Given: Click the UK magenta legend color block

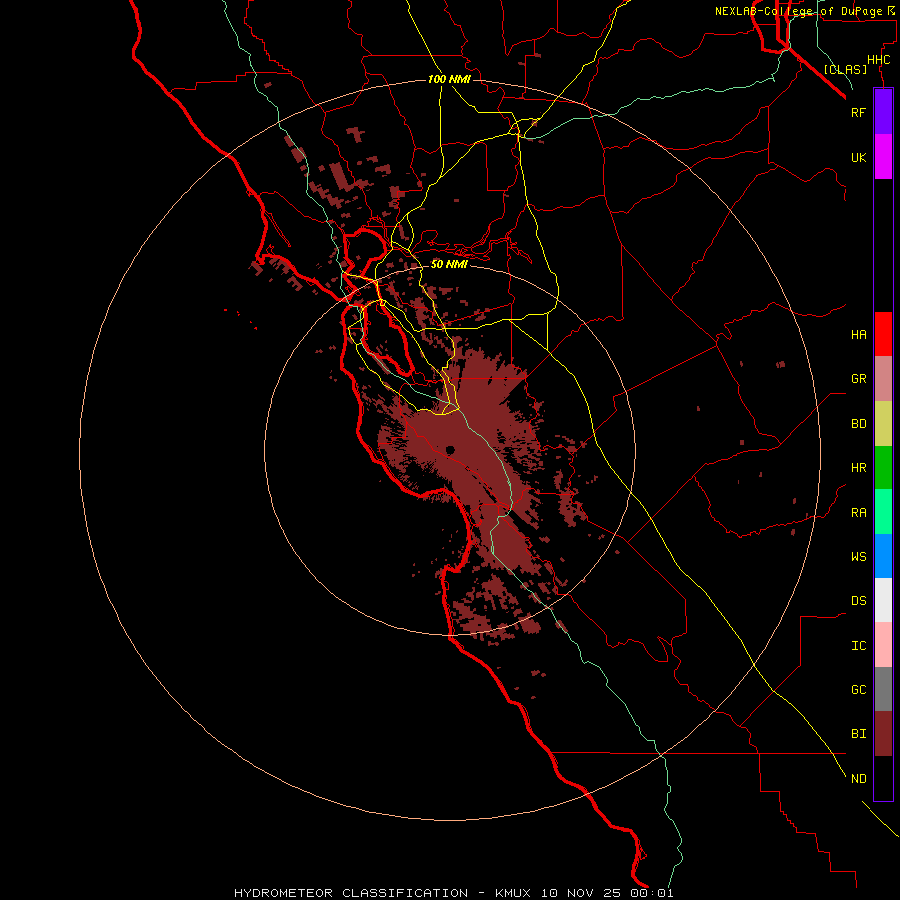Looking at the screenshot, I should [883, 157].
